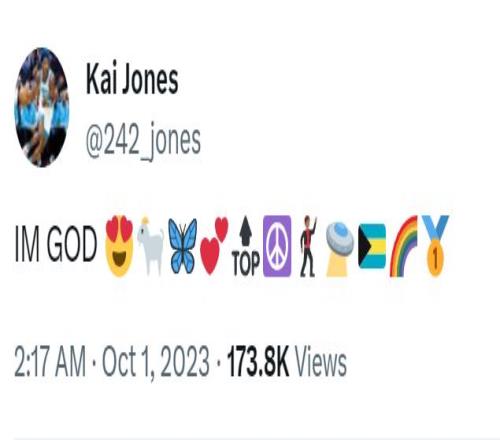The height and width of the screenshot is (440, 500).
Task: Click the dancing man emoji
Action: (308, 246)
